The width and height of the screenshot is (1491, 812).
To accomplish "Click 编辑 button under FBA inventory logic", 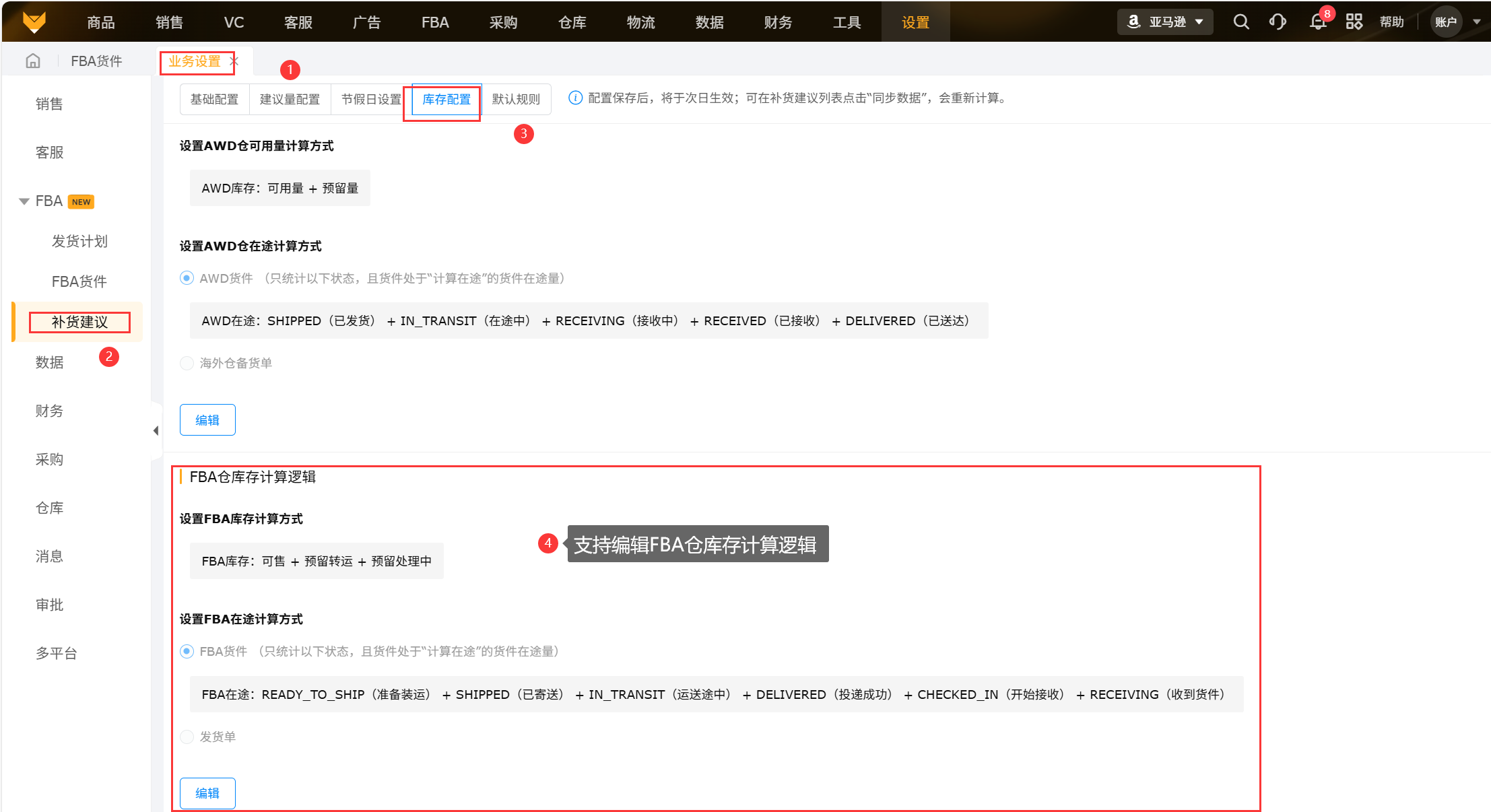I will pyautogui.click(x=207, y=793).
